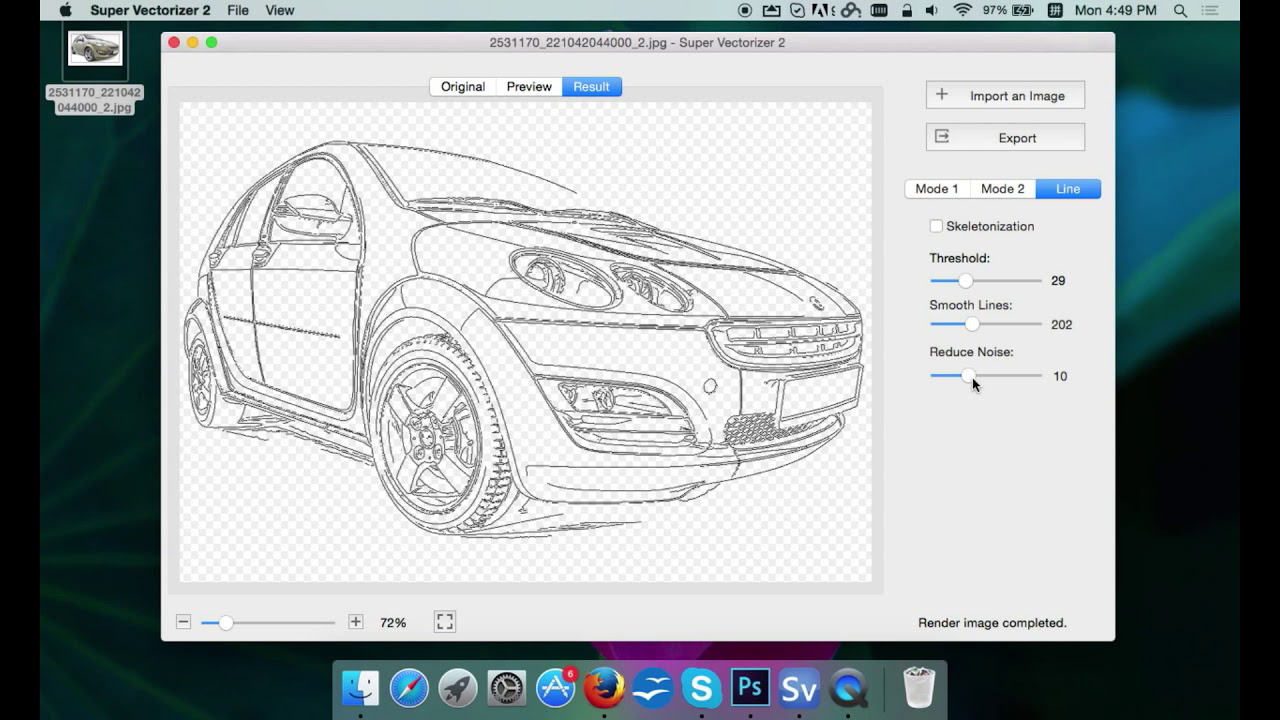Click the fit-to-screen icon near zoom slider
Image resolution: width=1280 pixels, height=720 pixels.
(x=444, y=621)
